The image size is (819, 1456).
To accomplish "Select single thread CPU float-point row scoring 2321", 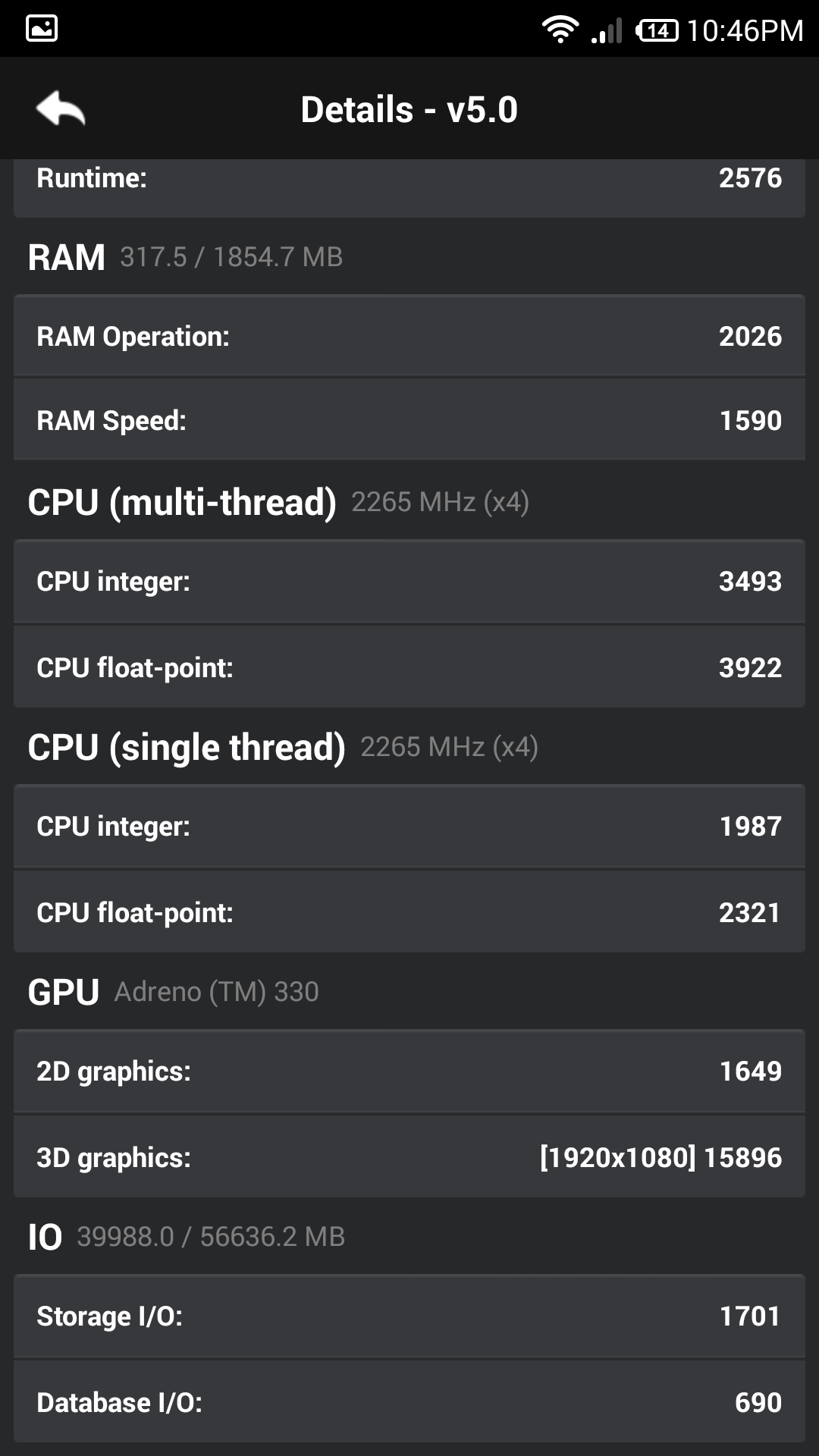I will tap(409, 912).
